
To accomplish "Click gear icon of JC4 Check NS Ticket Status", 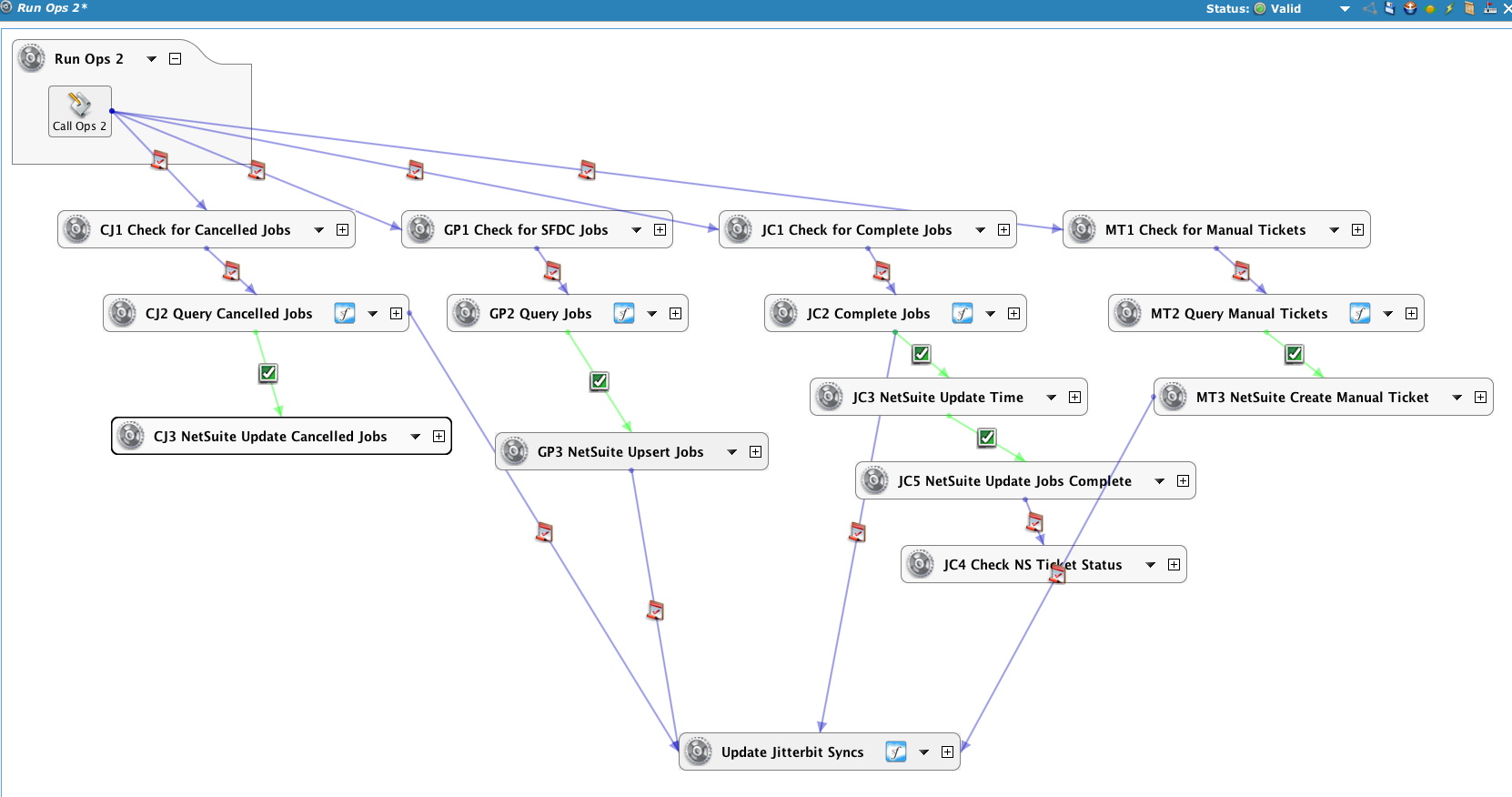I will click(921, 564).
